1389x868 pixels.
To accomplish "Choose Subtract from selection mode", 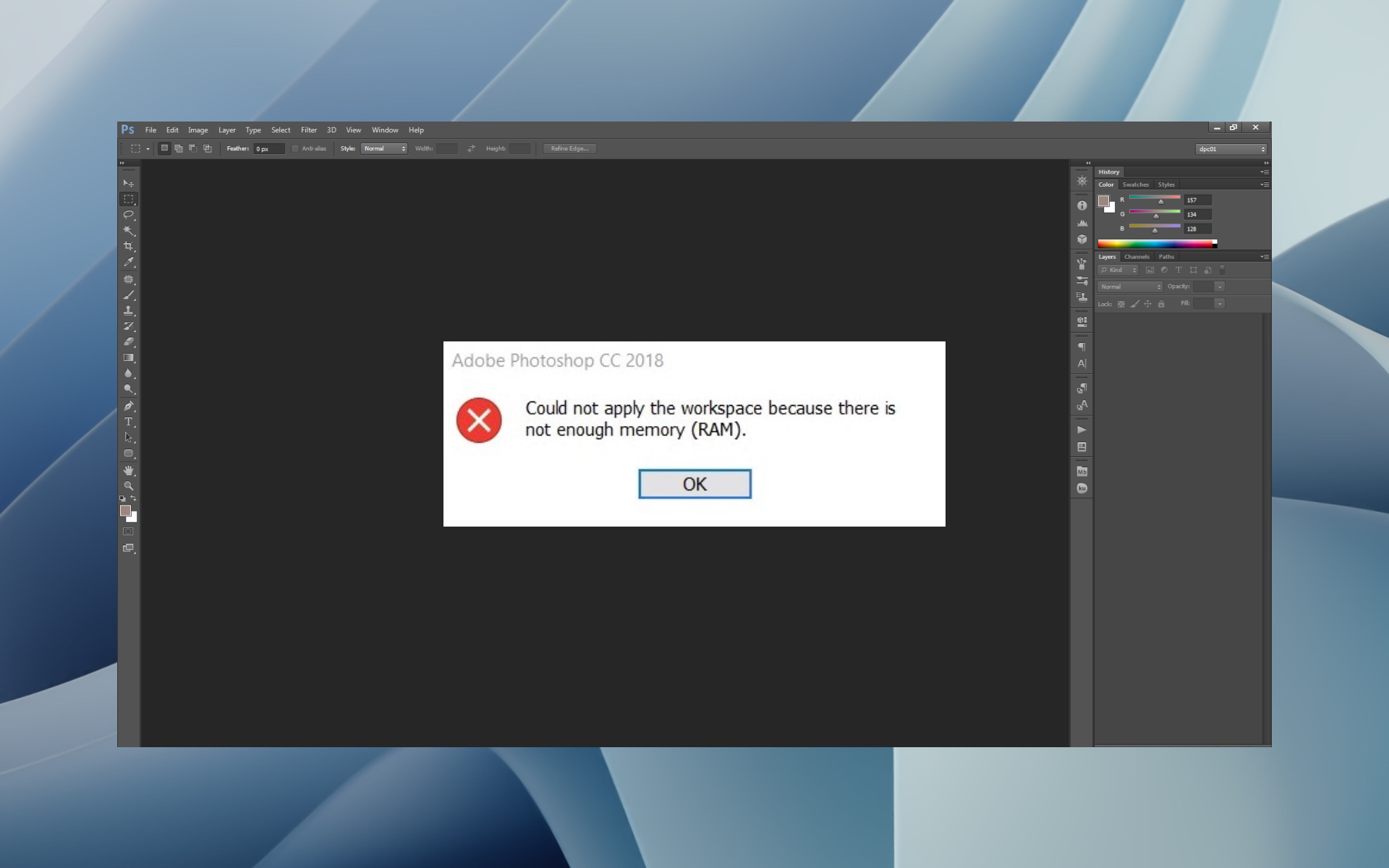I will click(x=193, y=148).
